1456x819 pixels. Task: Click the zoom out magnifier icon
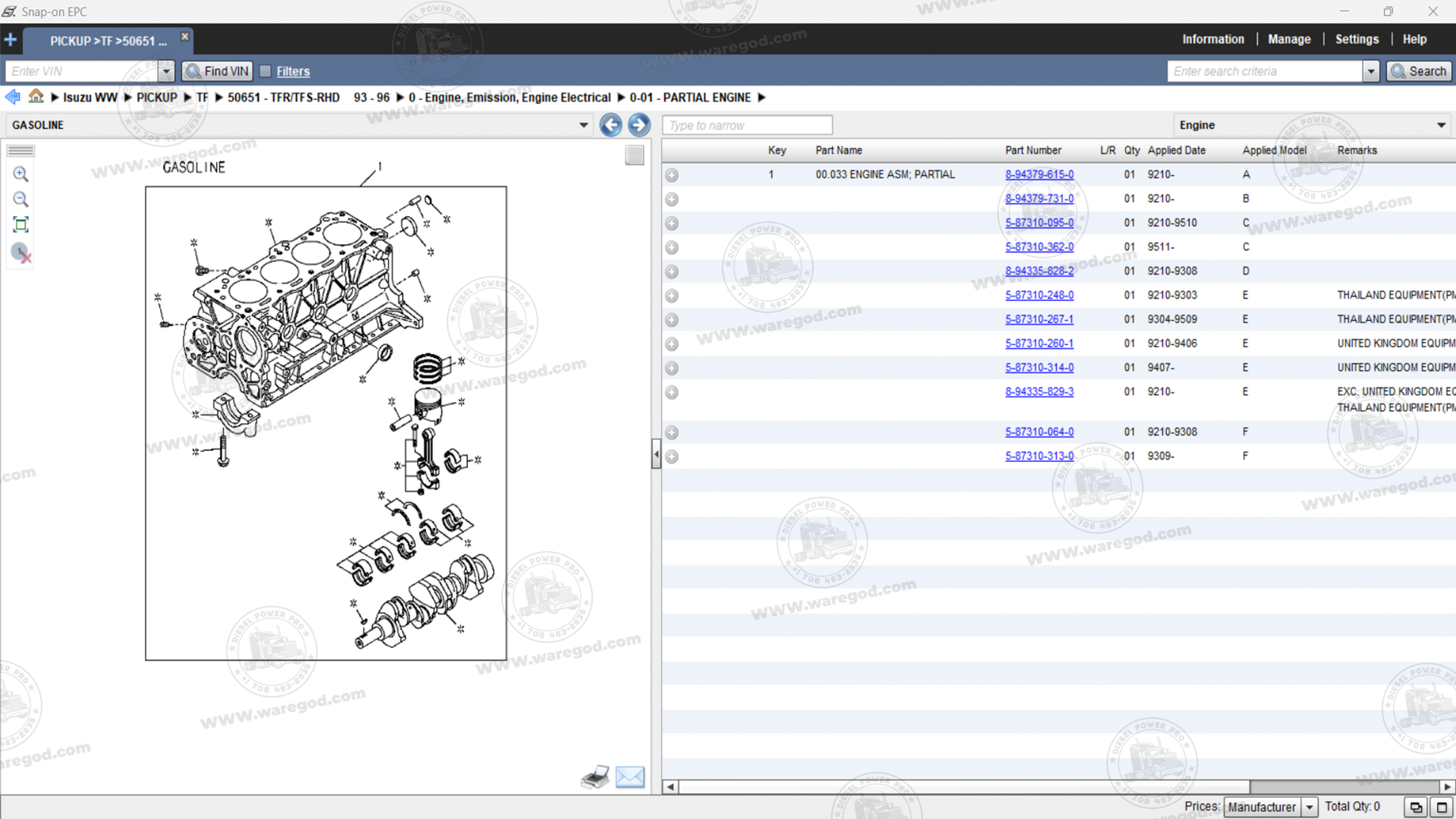20,199
